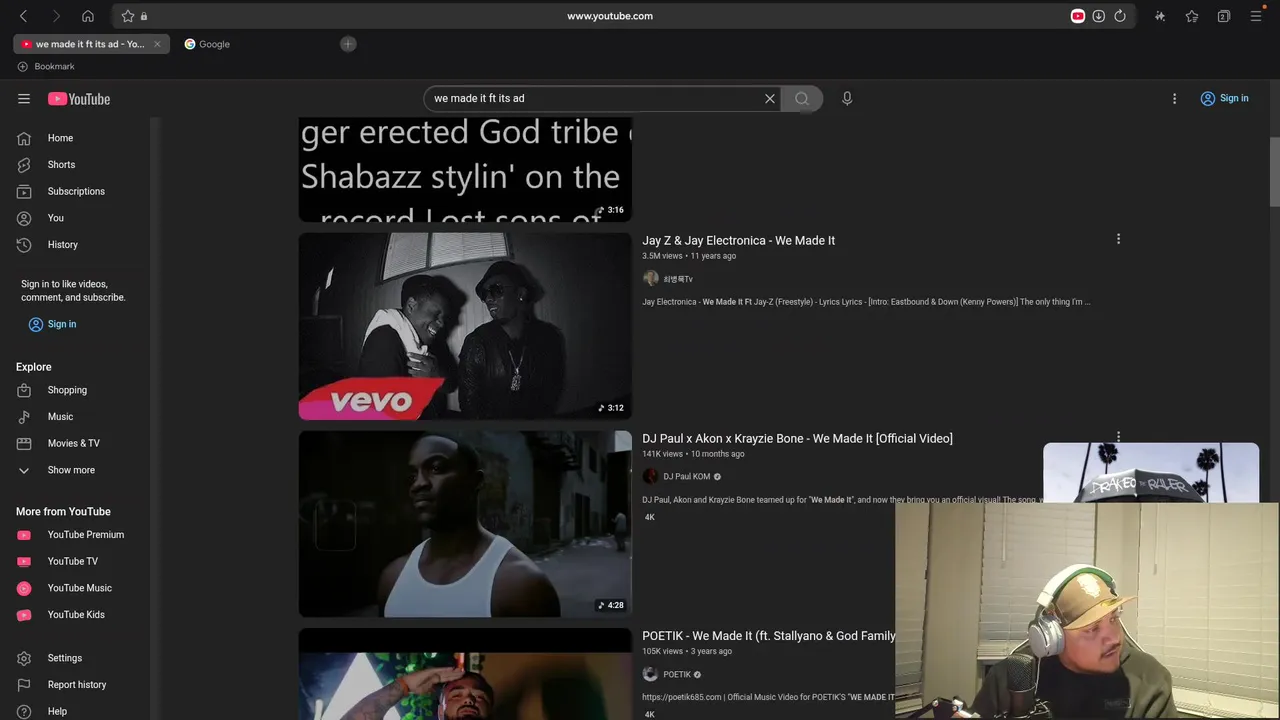Click YouTube TV icon in sidebar
The height and width of the screenshot is (720, 1280).
tap(24, 561)
